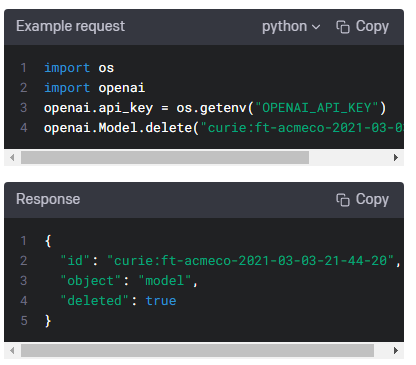The image size is (416, 365).
Task: Click the "import os" code line
Action: coord(79,68)
